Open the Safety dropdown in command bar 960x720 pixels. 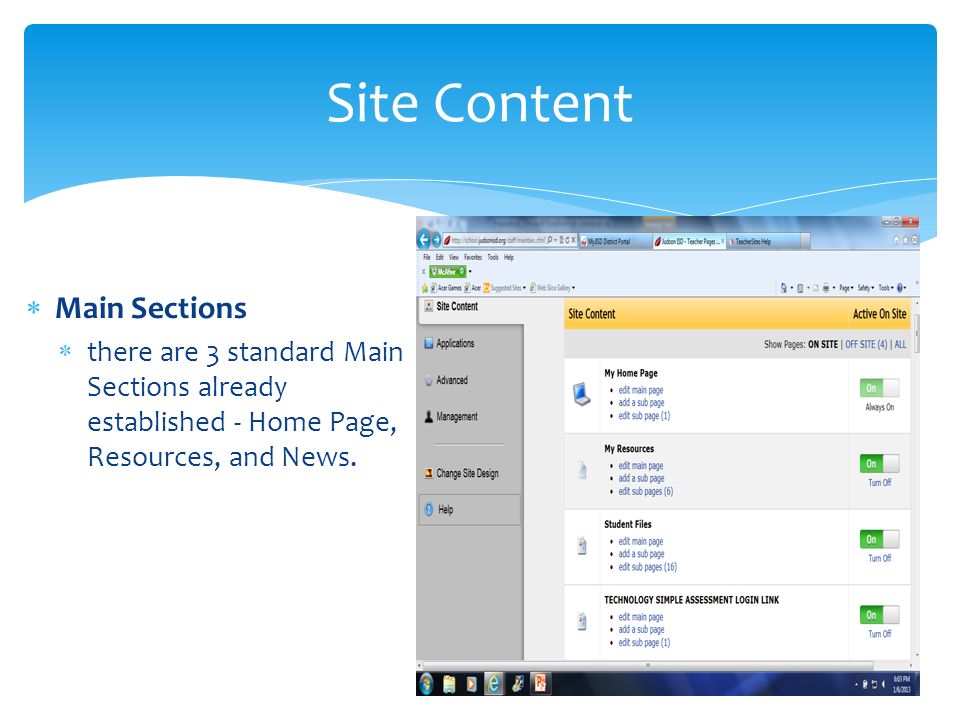tap(866, 288)
